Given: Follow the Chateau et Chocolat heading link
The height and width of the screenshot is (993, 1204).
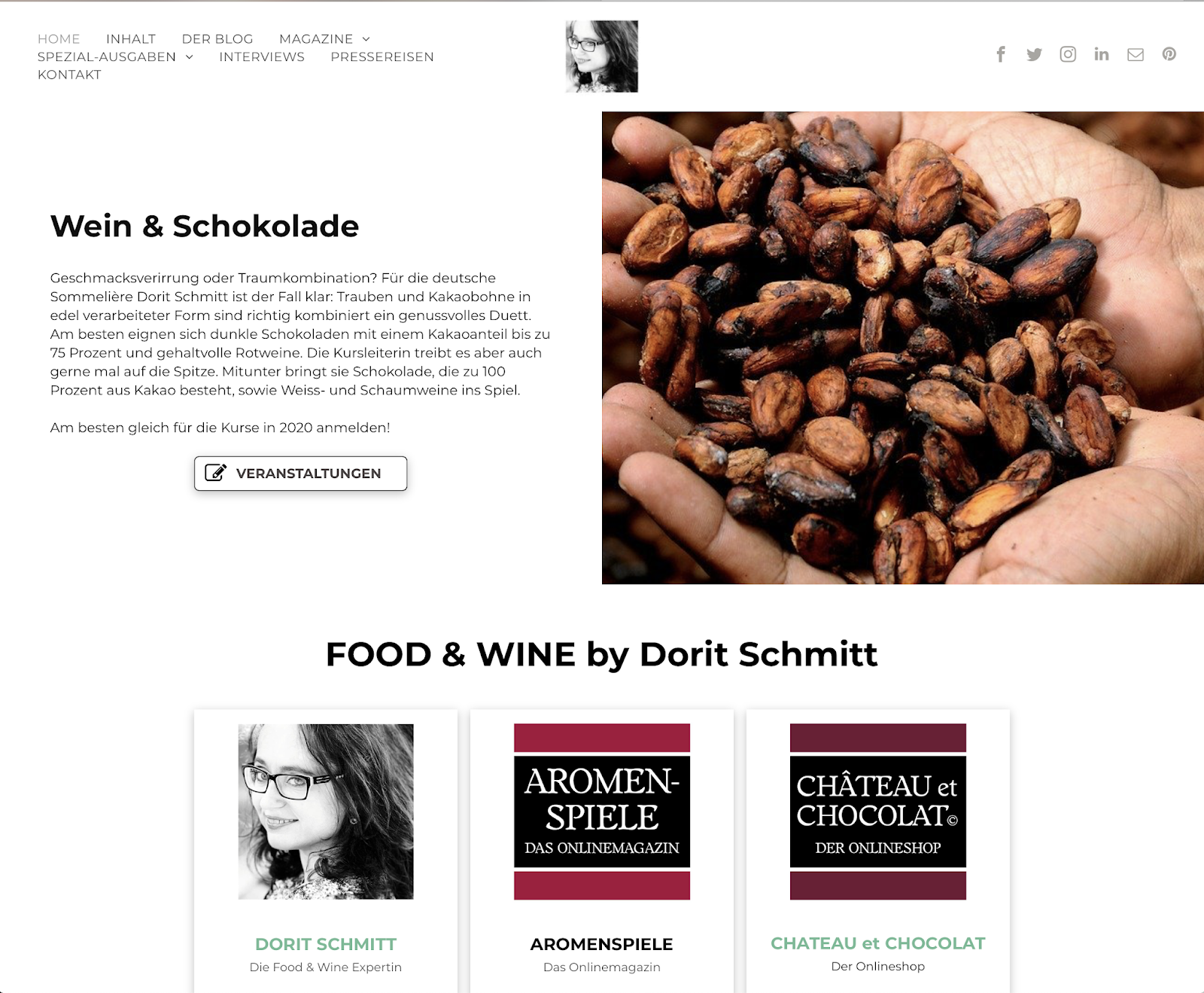Looking at the screenshot, I should coord(878,943).
